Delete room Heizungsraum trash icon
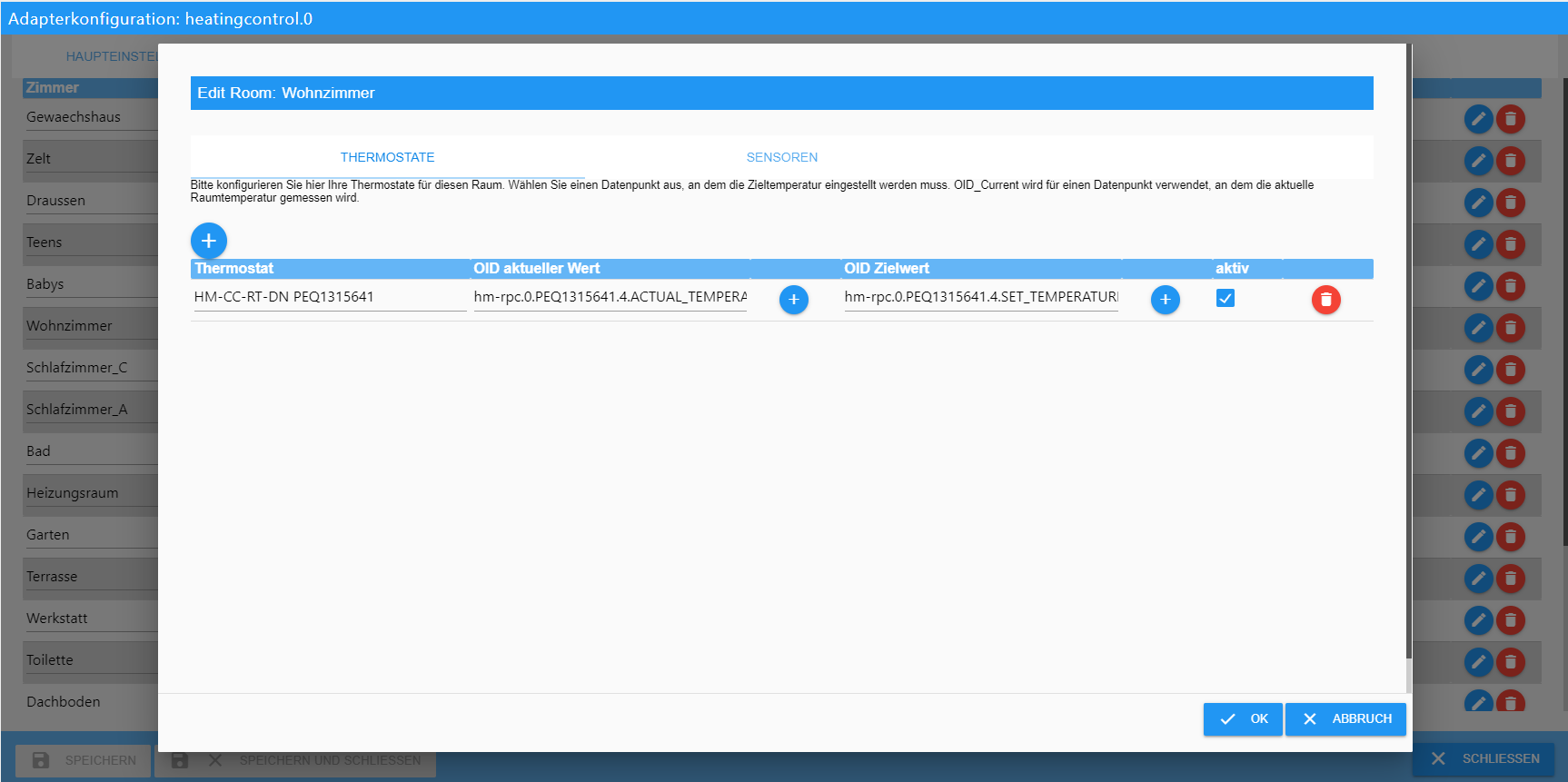 click(x=1511, y=495)
